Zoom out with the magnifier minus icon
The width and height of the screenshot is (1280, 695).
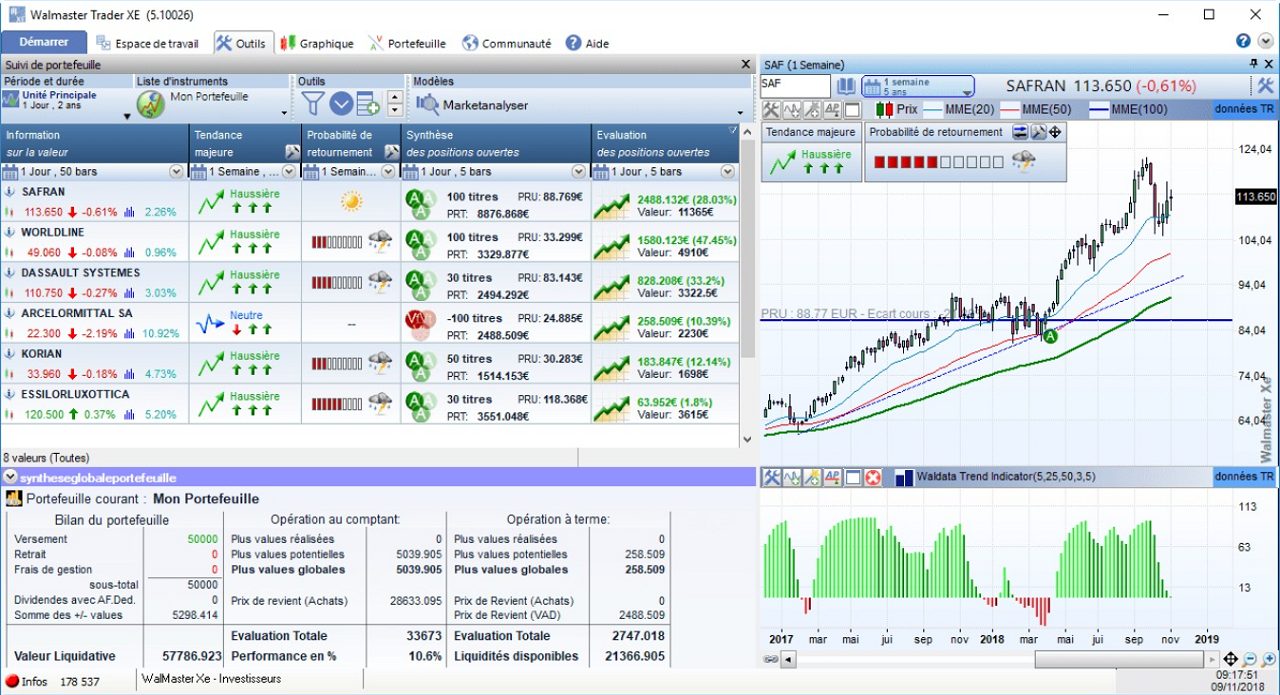pos(1249,659)
